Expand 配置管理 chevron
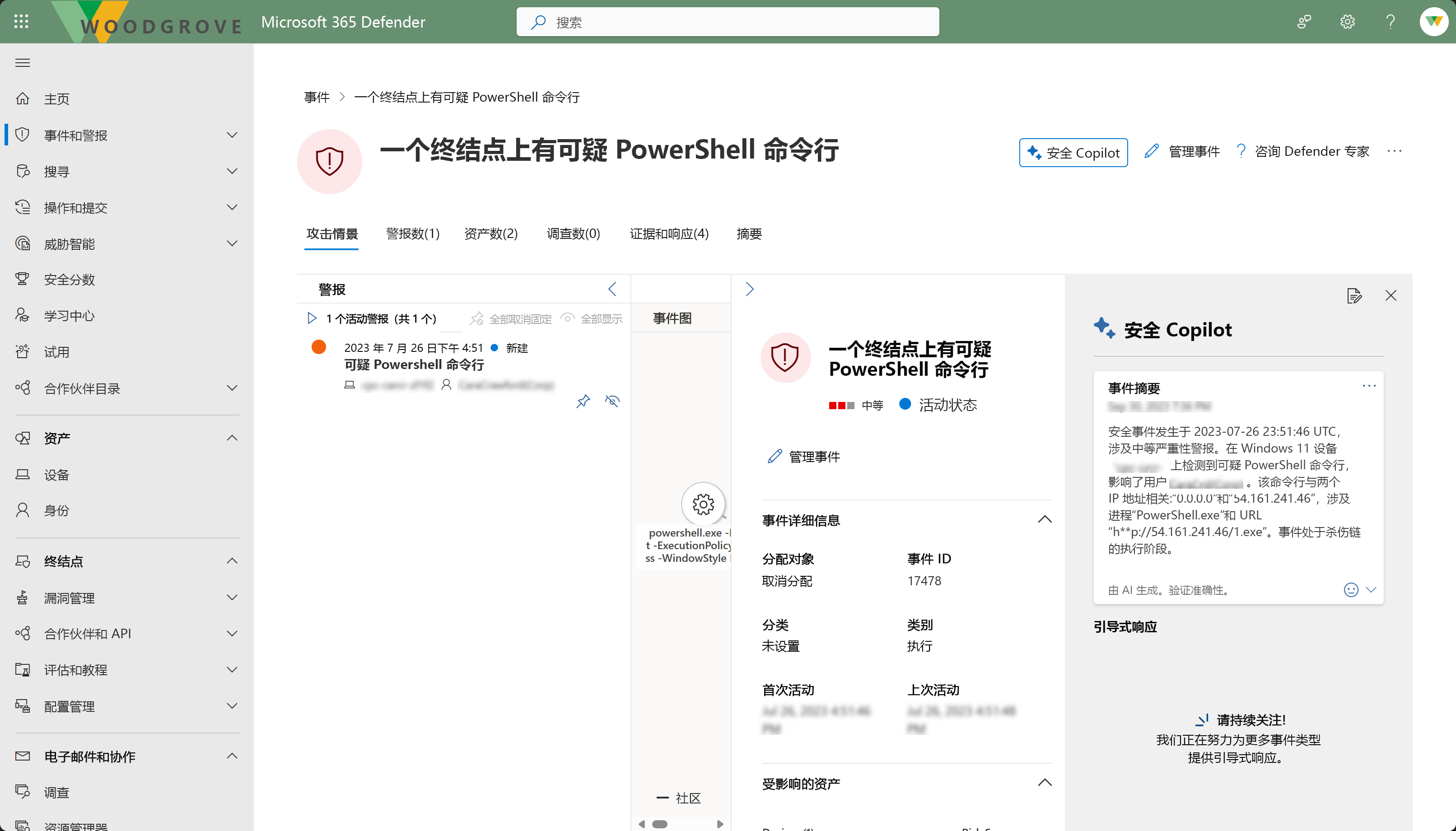This screenshot has width=1456, height=831. click(232, 706)
